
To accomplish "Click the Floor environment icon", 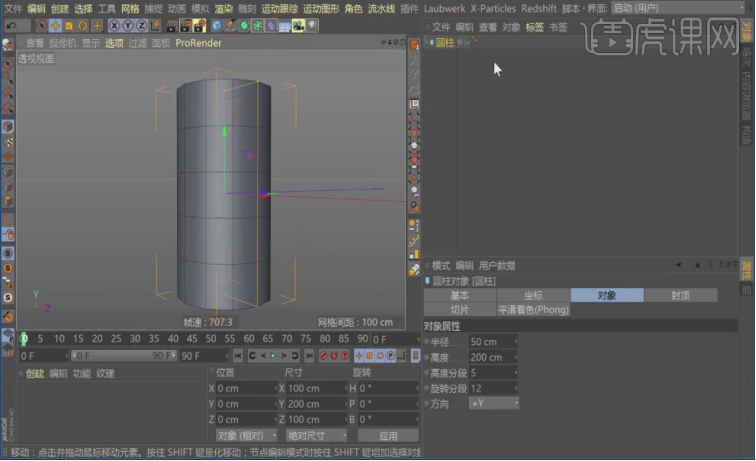I will coord(284,26).
